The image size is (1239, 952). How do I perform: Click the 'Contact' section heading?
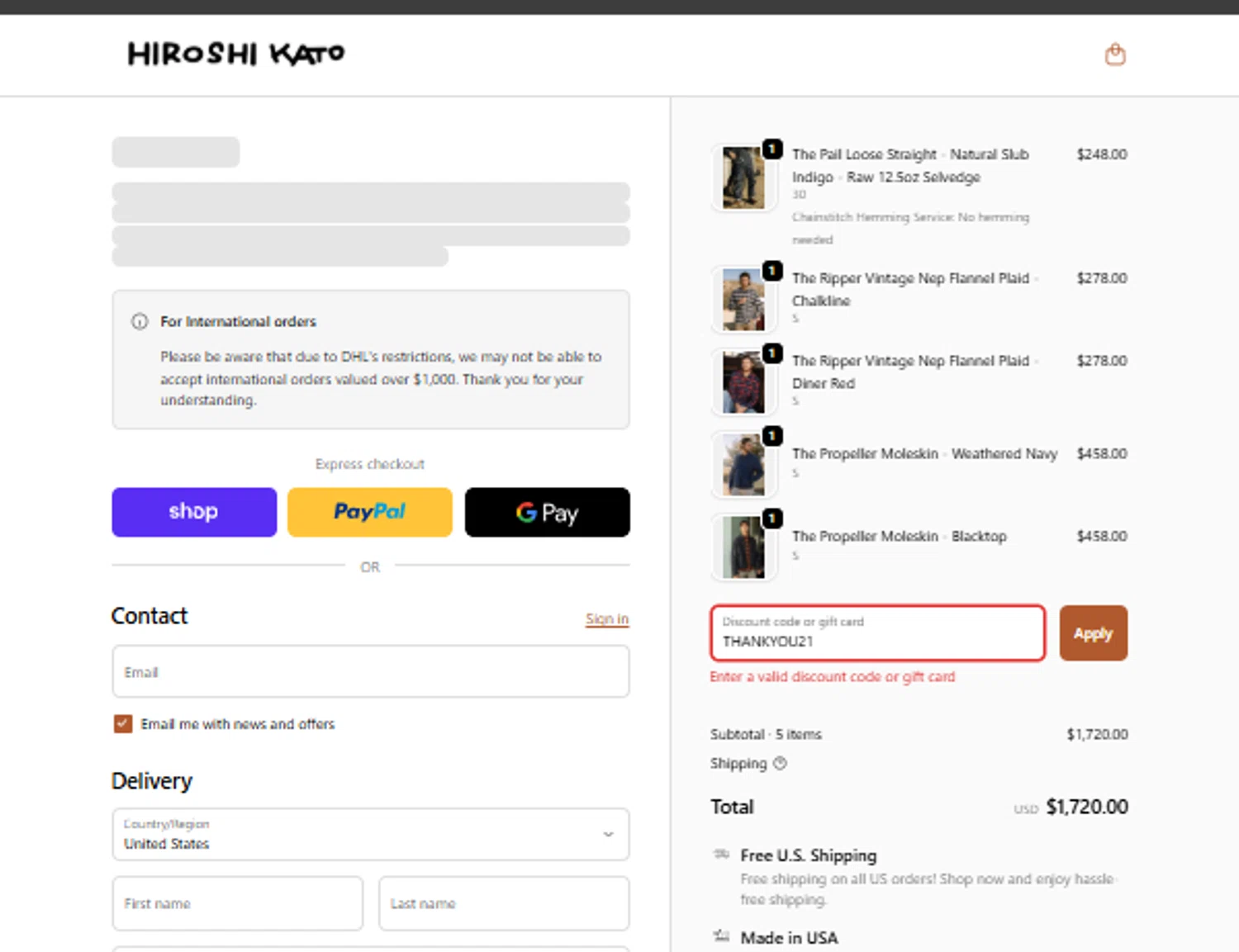coord(150,616)
